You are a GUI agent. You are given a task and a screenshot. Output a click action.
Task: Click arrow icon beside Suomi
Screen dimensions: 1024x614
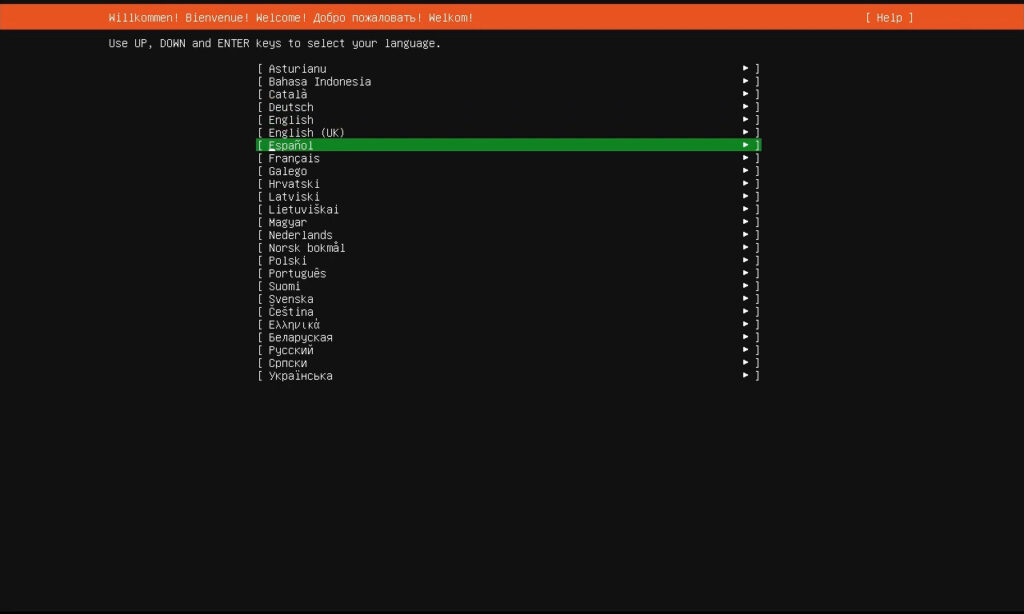746,287
